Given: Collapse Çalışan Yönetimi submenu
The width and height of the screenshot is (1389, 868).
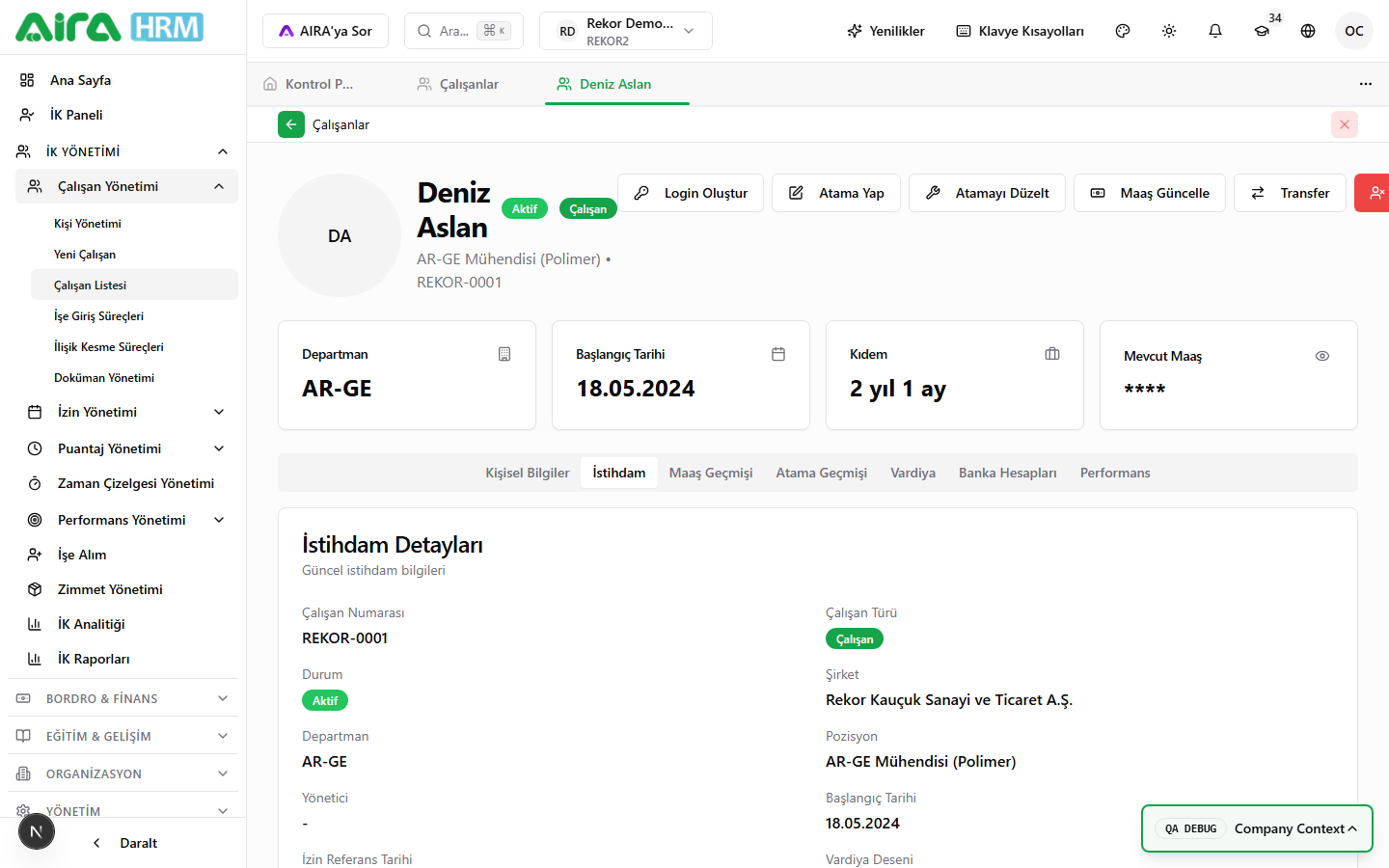Looking at the screenshot, I should point(126,186).
